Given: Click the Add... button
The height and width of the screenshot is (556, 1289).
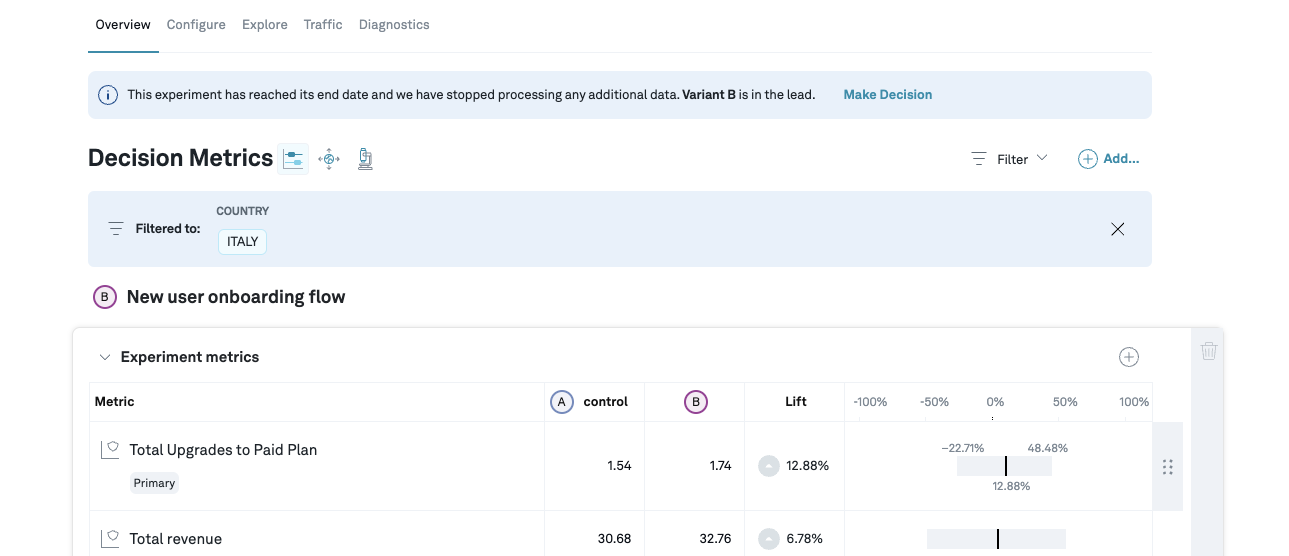Looking at the screenshot, I should [1108, 159].
